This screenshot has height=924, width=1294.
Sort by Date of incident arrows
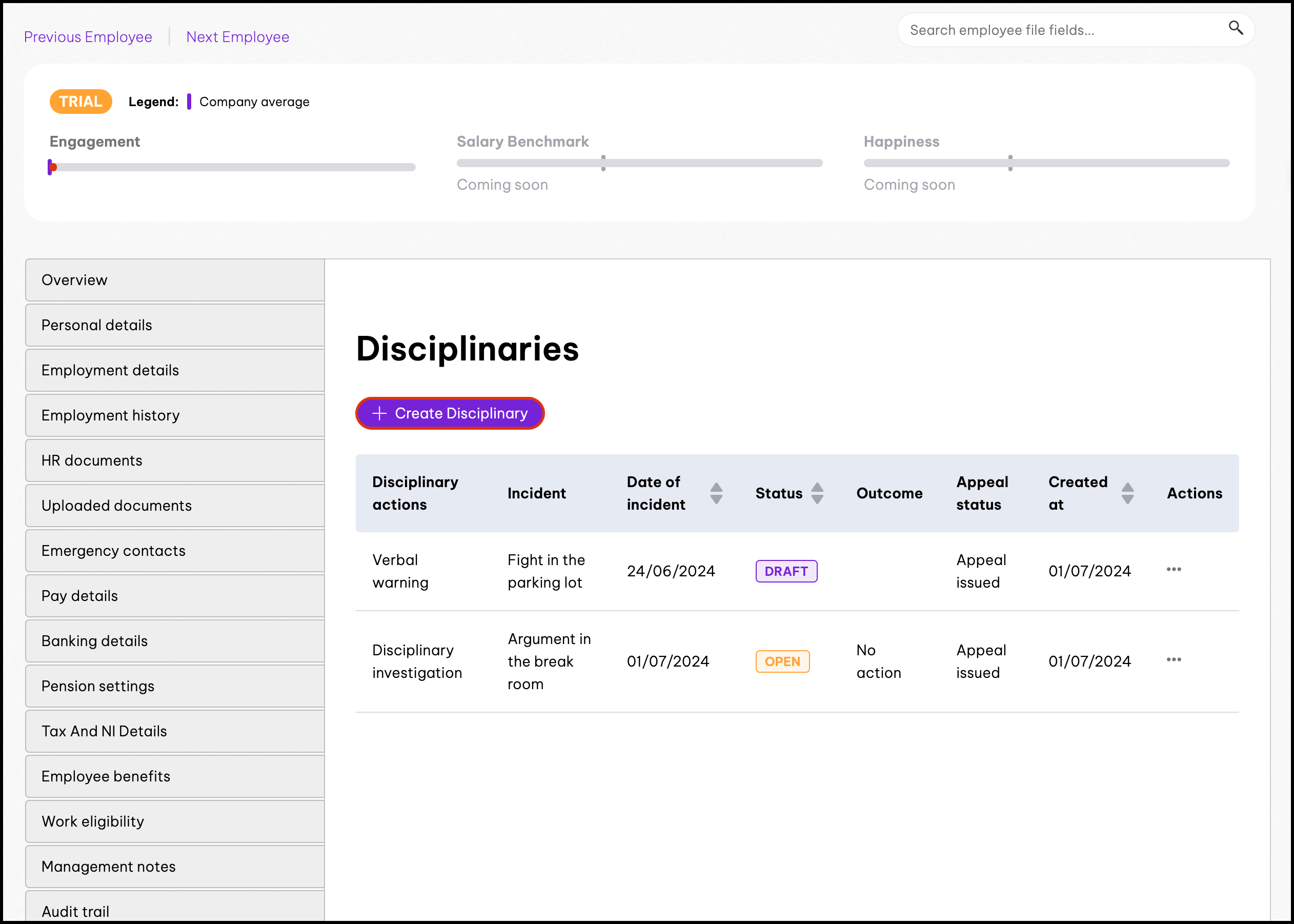tap(716, 493)
